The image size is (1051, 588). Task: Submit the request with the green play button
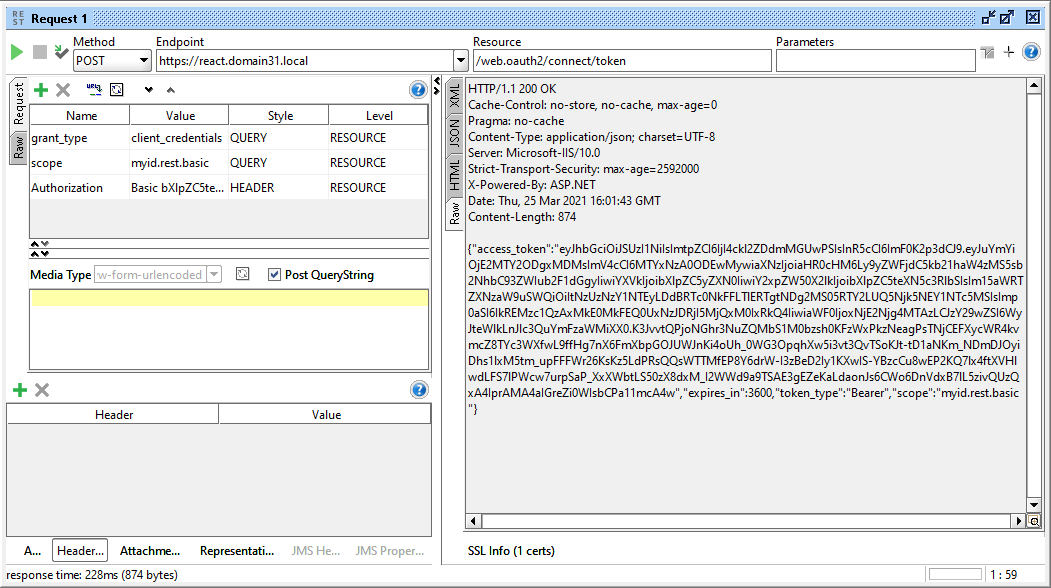pyautogui.click(x=17, y=52)
